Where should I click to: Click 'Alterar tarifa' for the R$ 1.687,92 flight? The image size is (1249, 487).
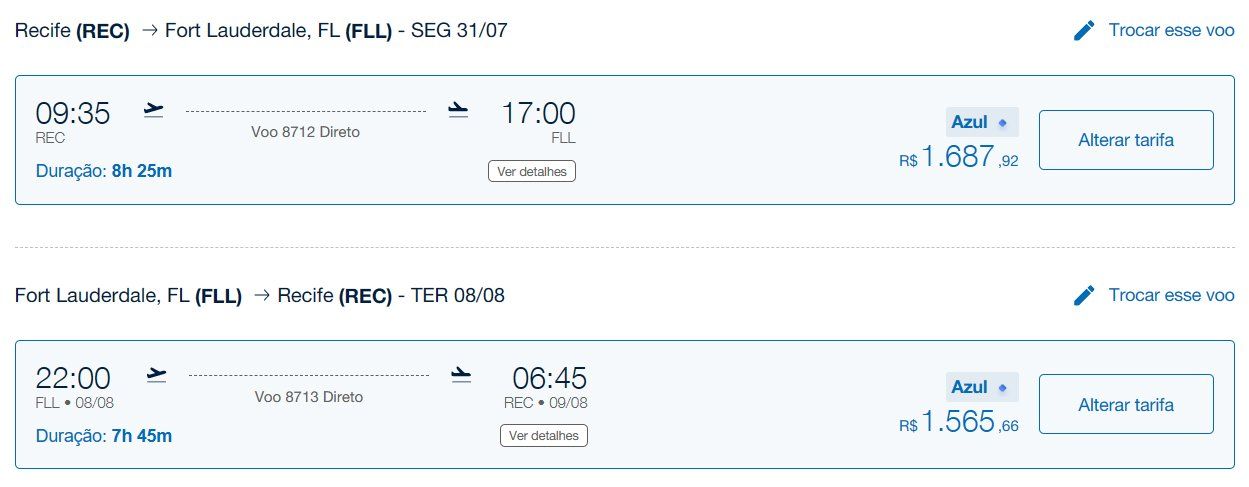[x=1126, y=140]
